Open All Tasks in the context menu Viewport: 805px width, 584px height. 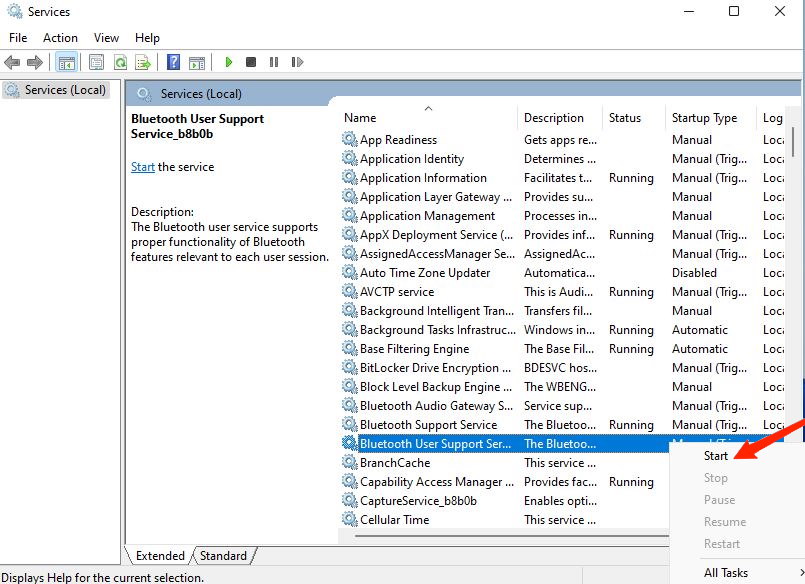click(725, 573)
